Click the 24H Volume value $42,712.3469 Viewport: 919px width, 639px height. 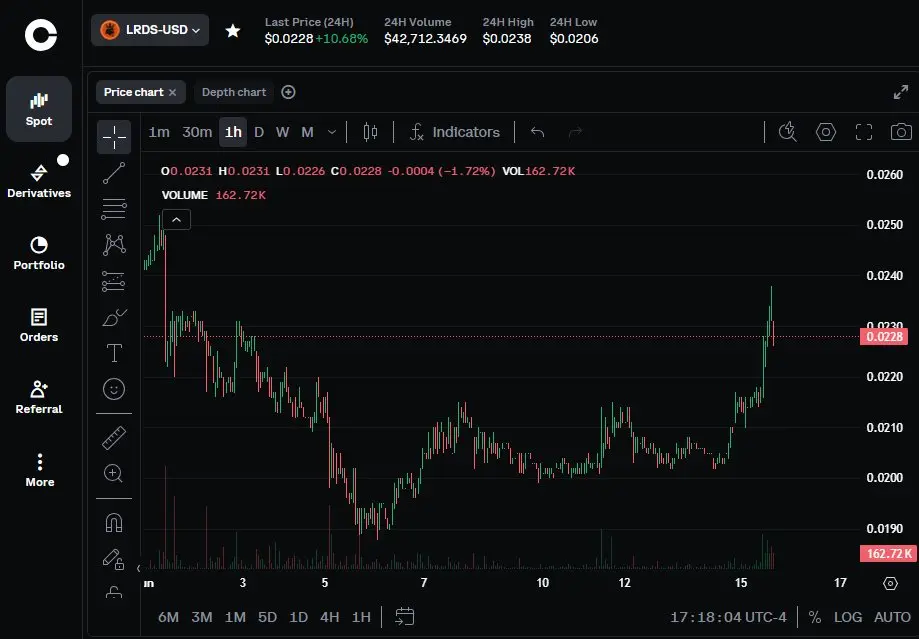pos(426,39)
